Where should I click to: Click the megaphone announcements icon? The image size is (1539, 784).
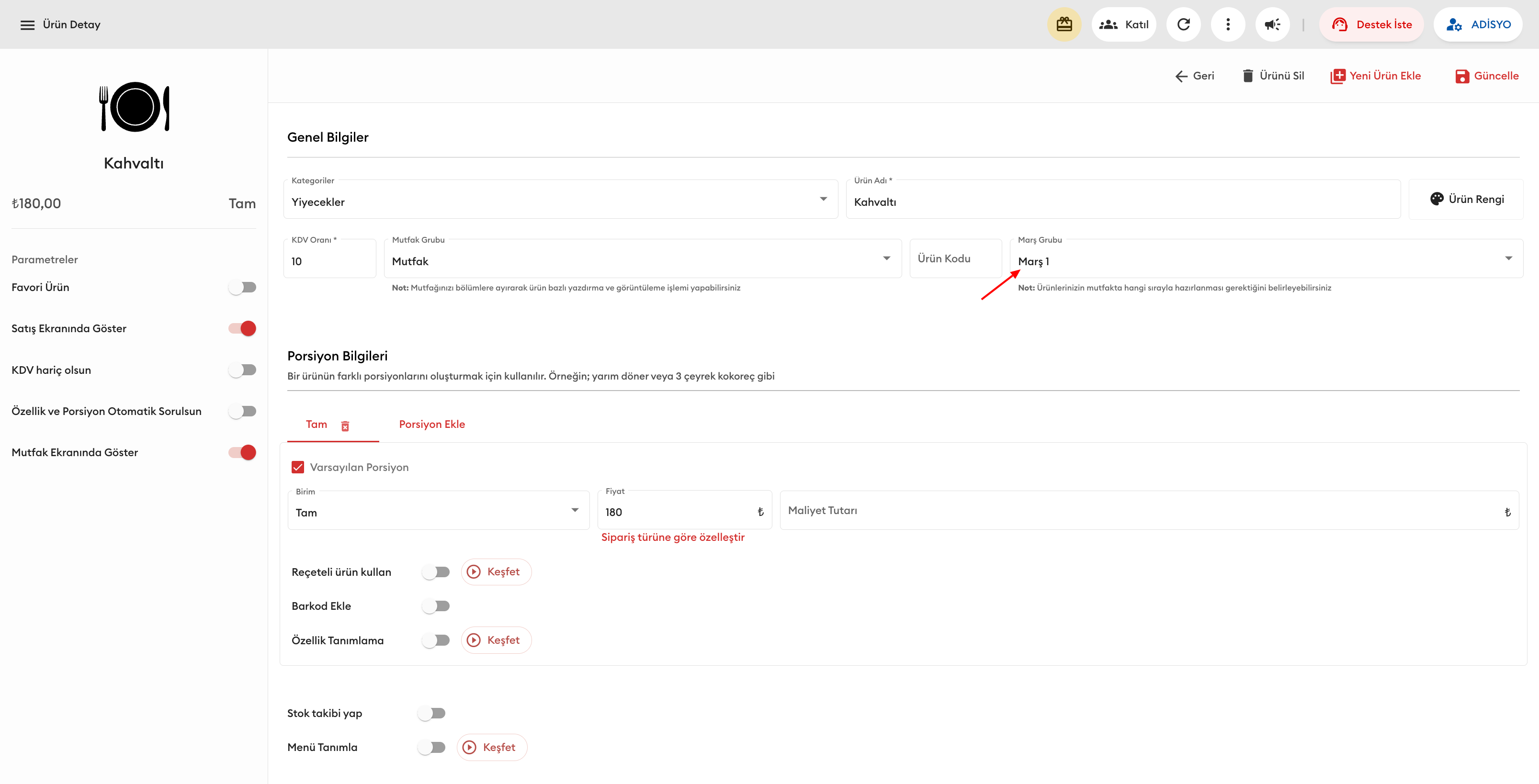tap(1273, 24)
